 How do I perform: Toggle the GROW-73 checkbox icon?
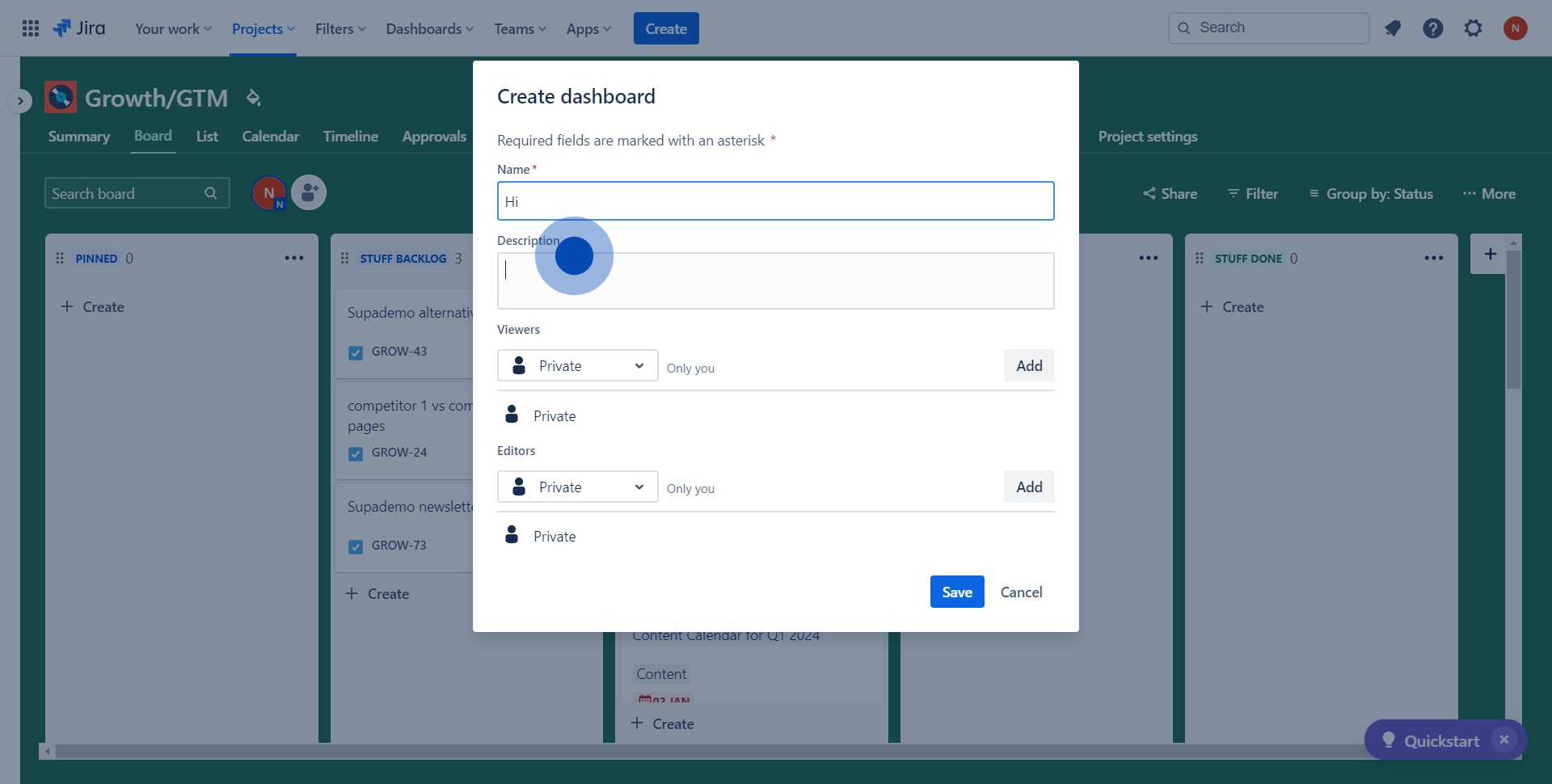356,546
